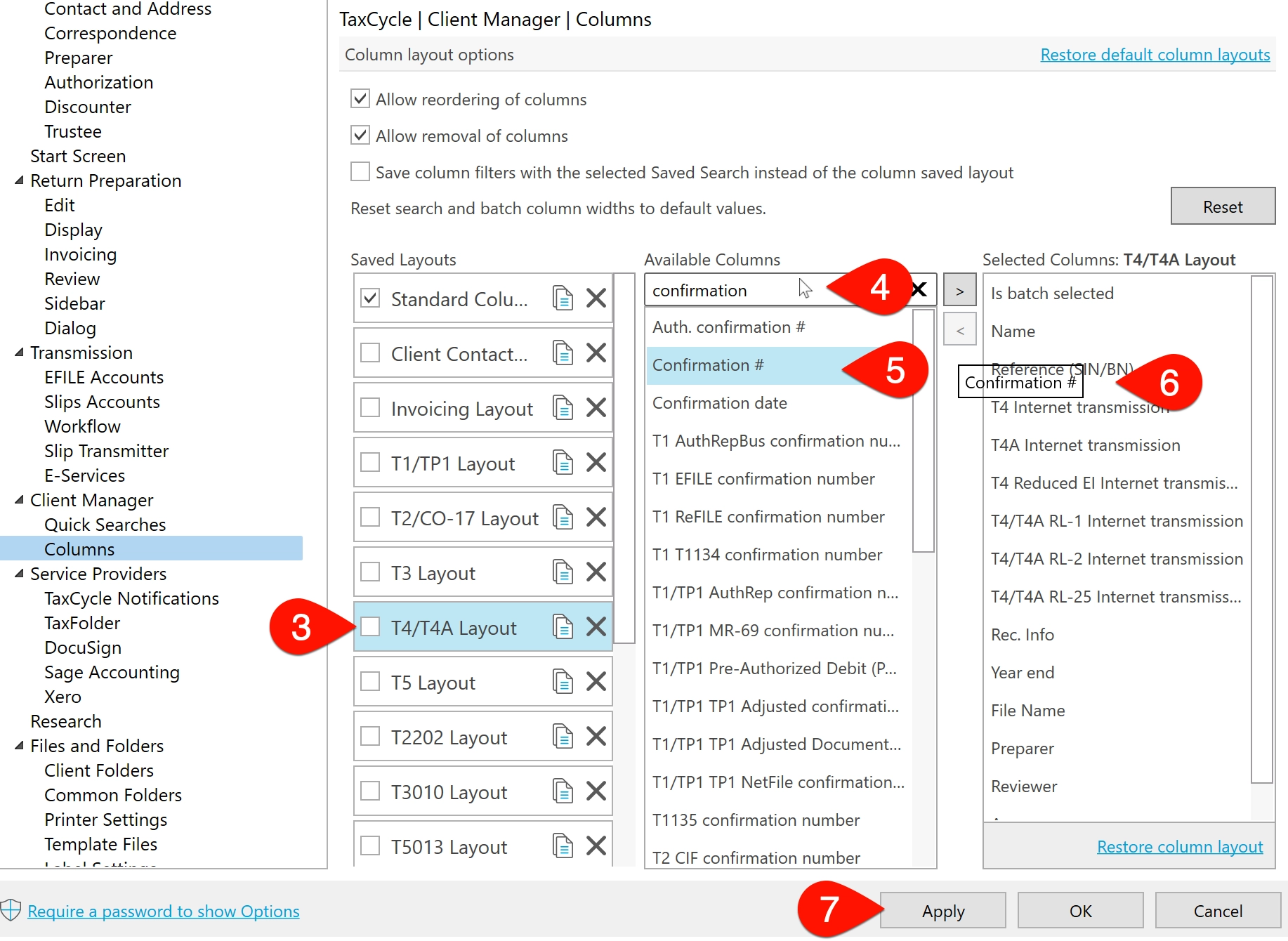Select EFILE Accounts in the tree
Image resolution: width=1288 pixels, height=941 pixels.
[x=104, y=377]
